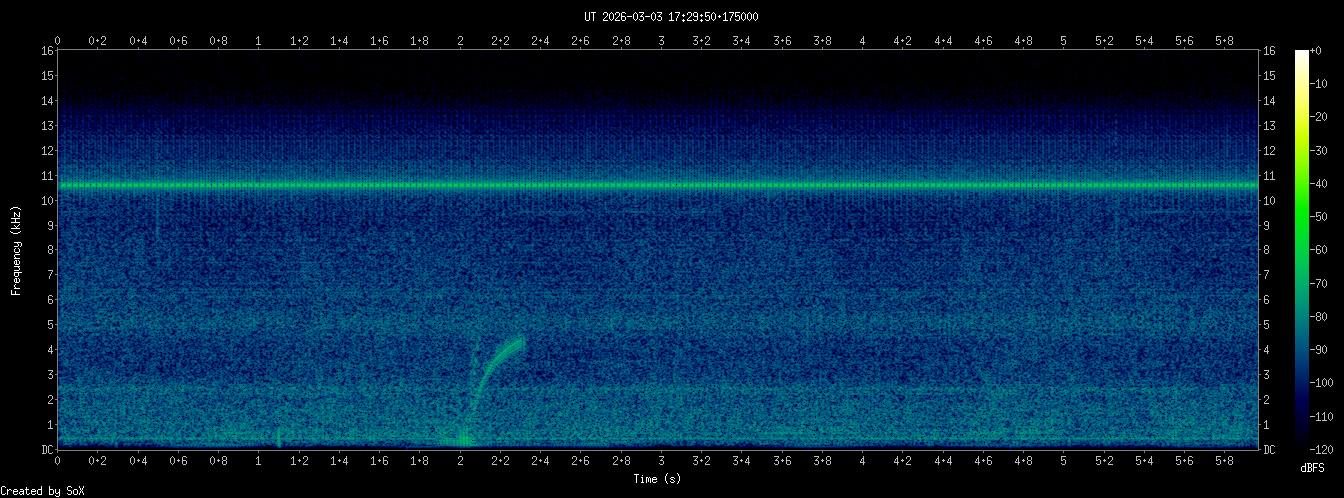Click the short vertical blip just after 1 second
1344x498 pixels.
pyautogui.click(x=278, y=437)
